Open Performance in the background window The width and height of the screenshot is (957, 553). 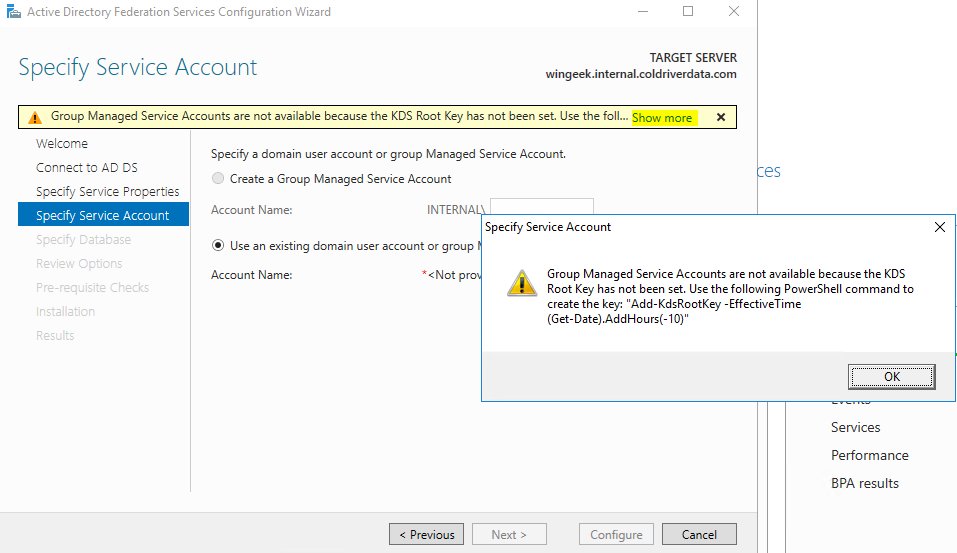(x=869, y=455)
